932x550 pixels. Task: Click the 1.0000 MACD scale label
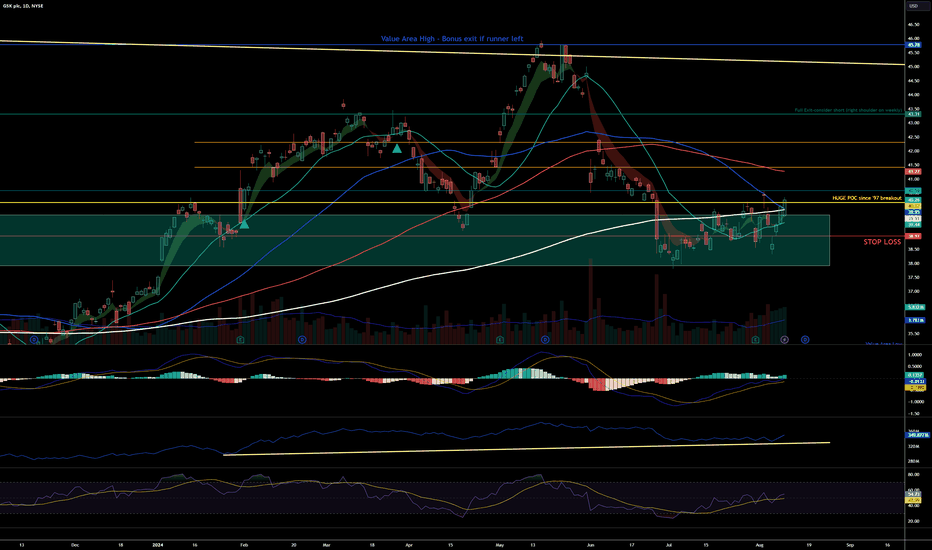pos(914,354)
